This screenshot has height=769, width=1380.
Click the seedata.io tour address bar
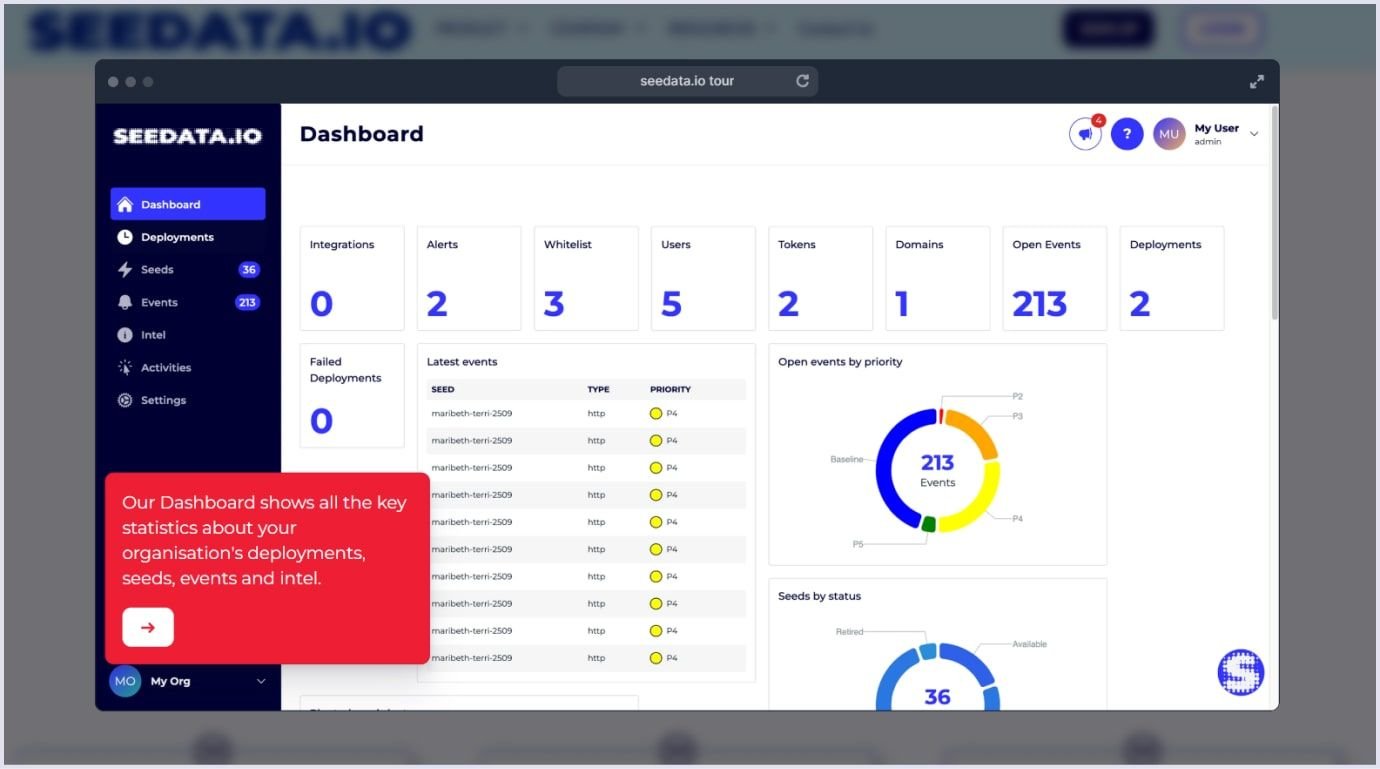(687, 81)
